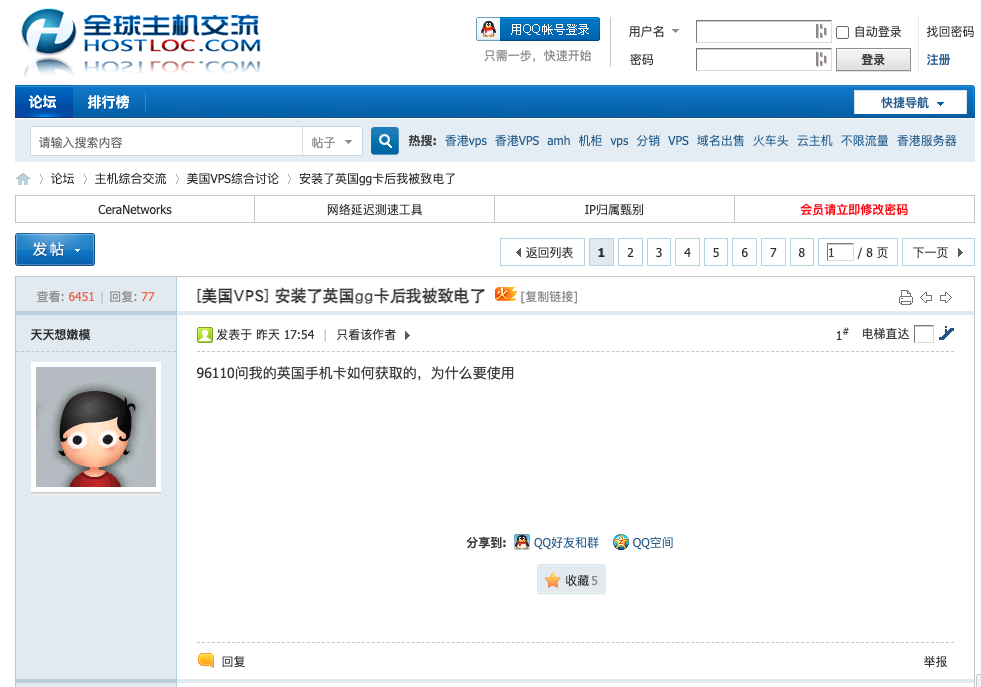Screen dimensions: 981x687
Task: Click the author's avatar image
Action: tap(96, 427)
